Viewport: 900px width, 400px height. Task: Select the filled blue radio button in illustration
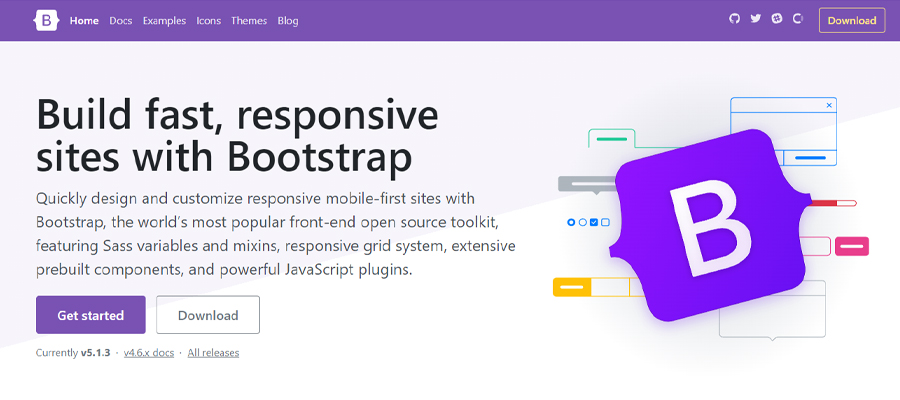pyautogui.click(x=571, y=222)
